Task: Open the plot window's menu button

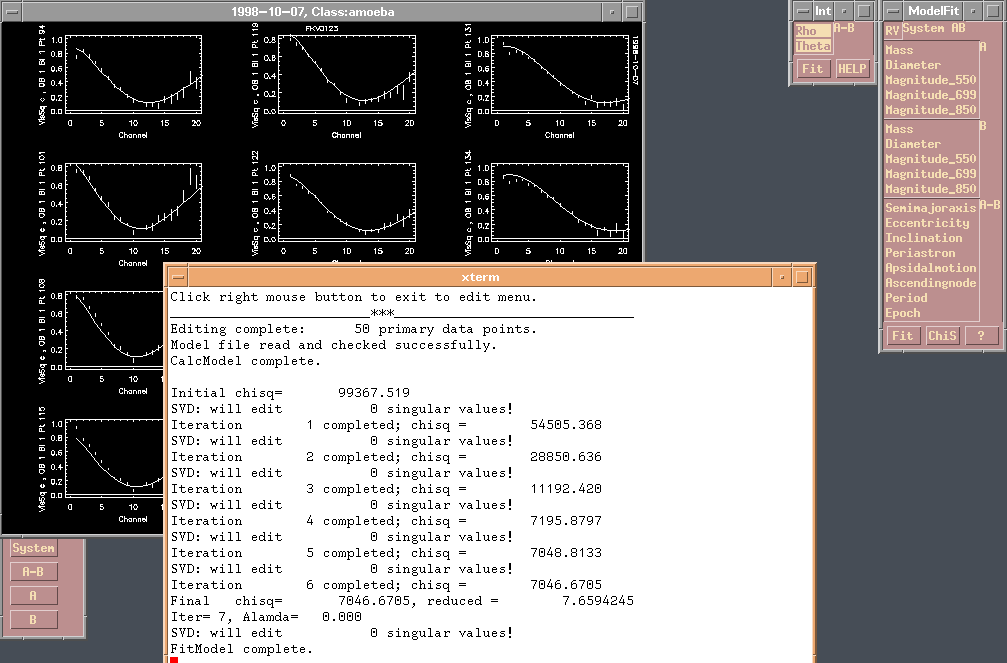Action: pos(10,10)
